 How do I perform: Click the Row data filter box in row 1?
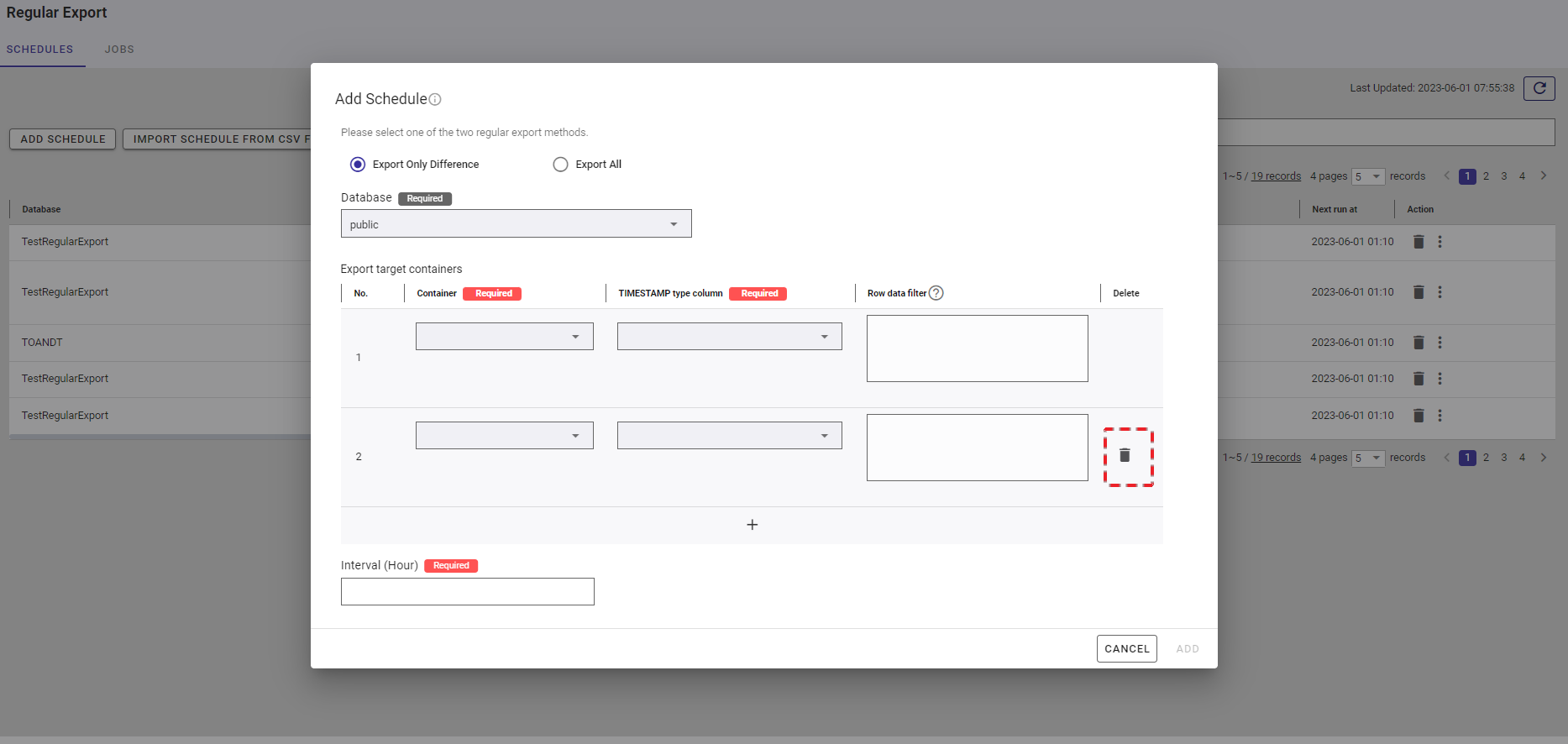977,348
